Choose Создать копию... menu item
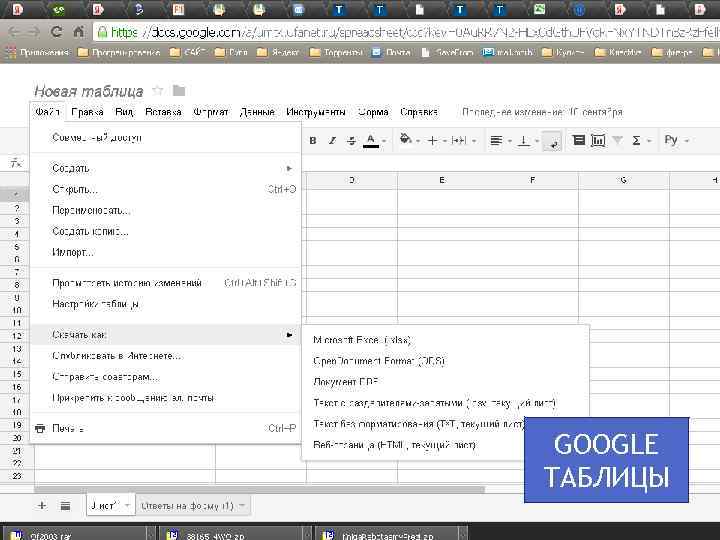Viewport: 720px width, 540px height. tap(166, 231)
